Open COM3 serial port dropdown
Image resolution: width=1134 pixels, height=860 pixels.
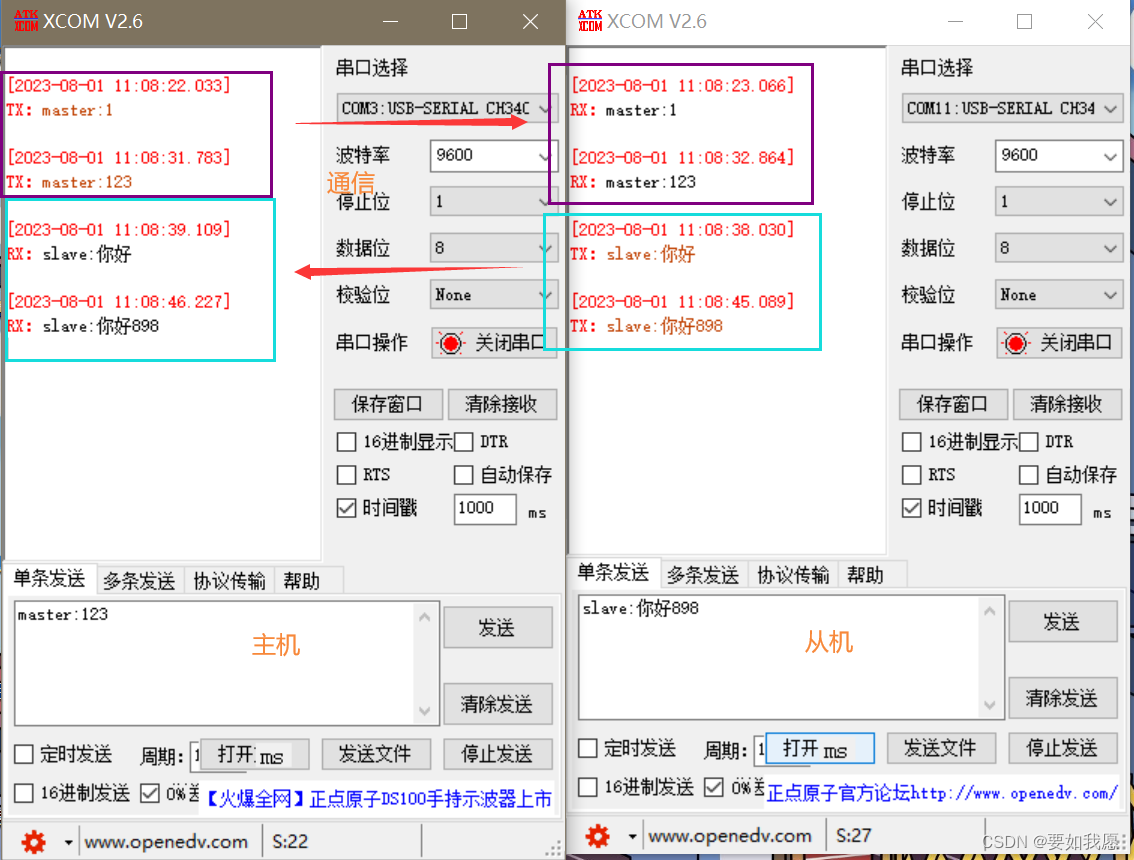click(x=446, y=108)
